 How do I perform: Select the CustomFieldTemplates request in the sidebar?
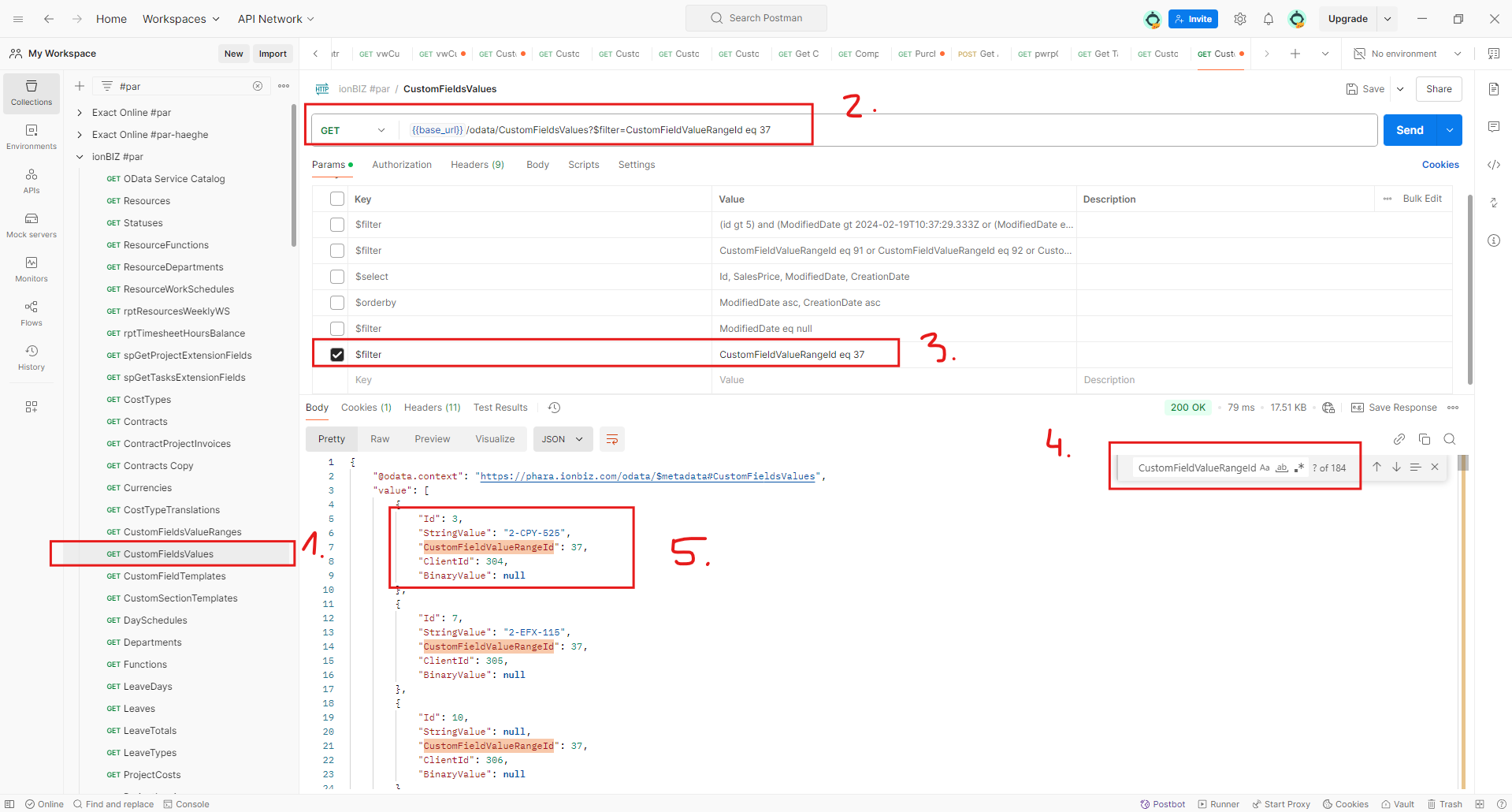click(x=175, y=576)
